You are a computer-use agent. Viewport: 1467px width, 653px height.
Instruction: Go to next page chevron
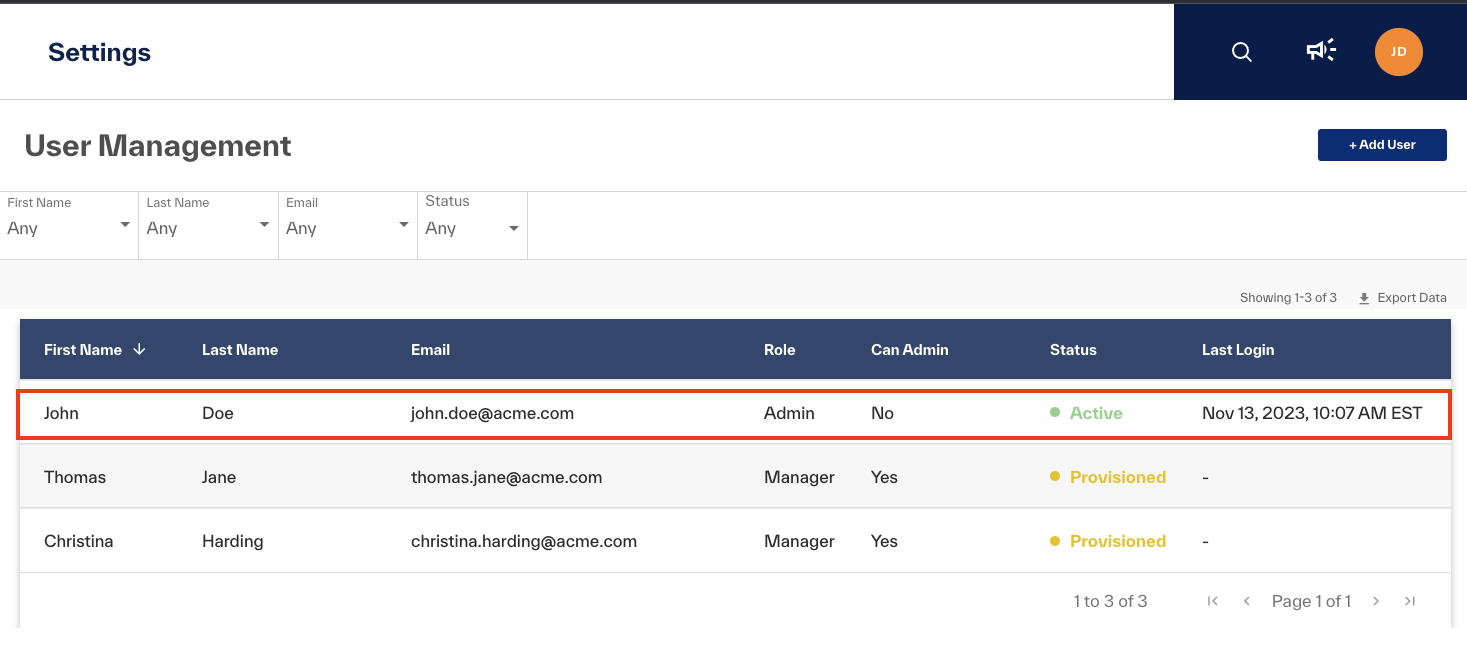1376,601
